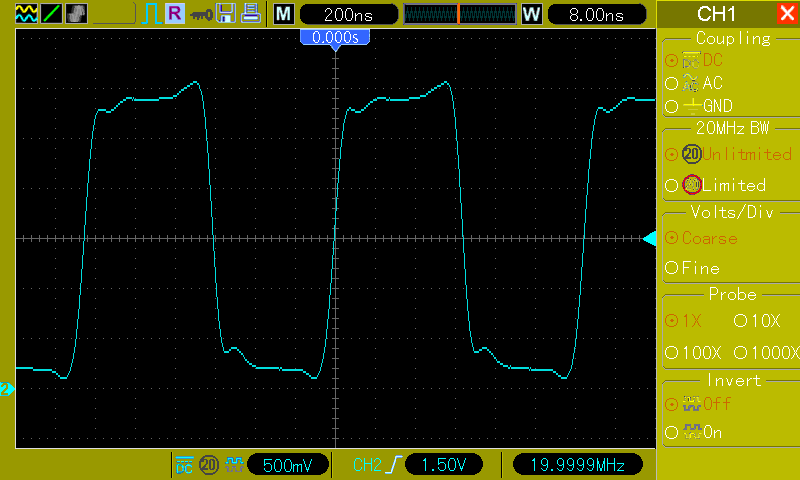Select Unlimited bandwidth option
Image resolution: width=800 pixels, height=480 pixels.
click(729, 154)
